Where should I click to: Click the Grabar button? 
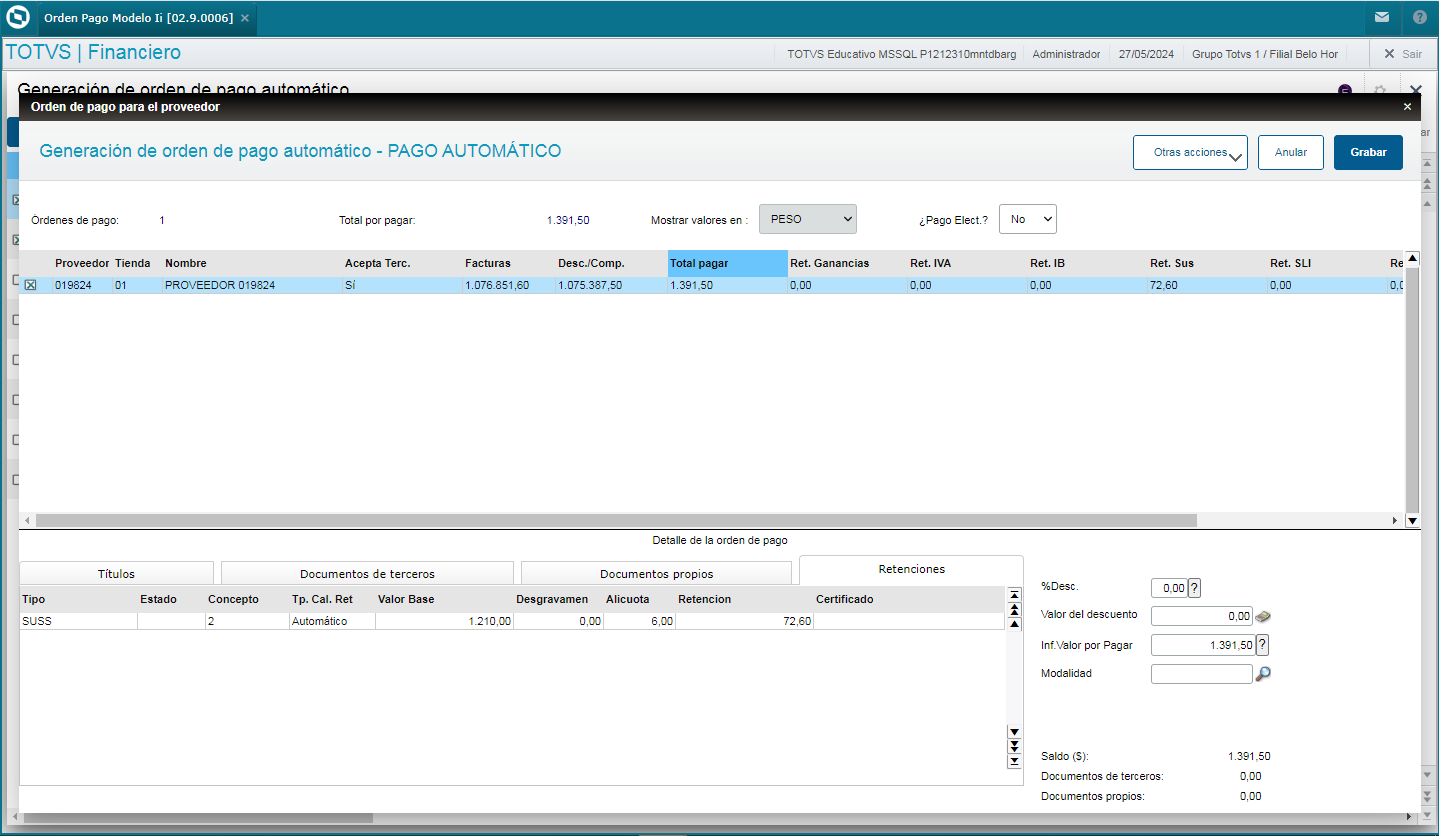click(1368, 153)
